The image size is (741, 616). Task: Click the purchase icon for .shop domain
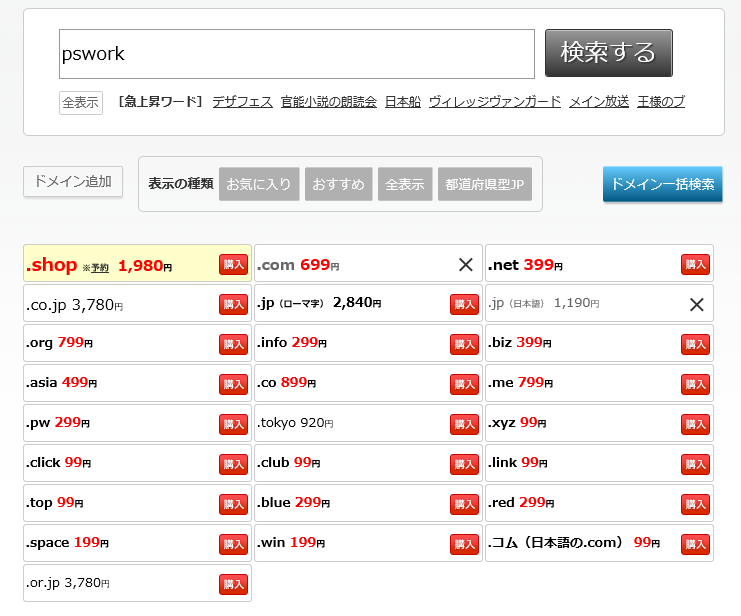pos(233,264)
